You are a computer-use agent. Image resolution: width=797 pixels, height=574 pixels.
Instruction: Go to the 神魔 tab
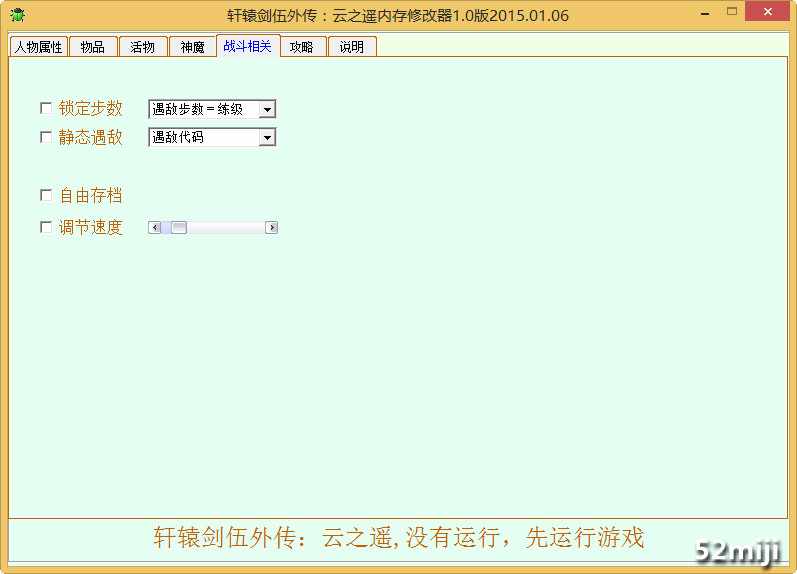192,47
